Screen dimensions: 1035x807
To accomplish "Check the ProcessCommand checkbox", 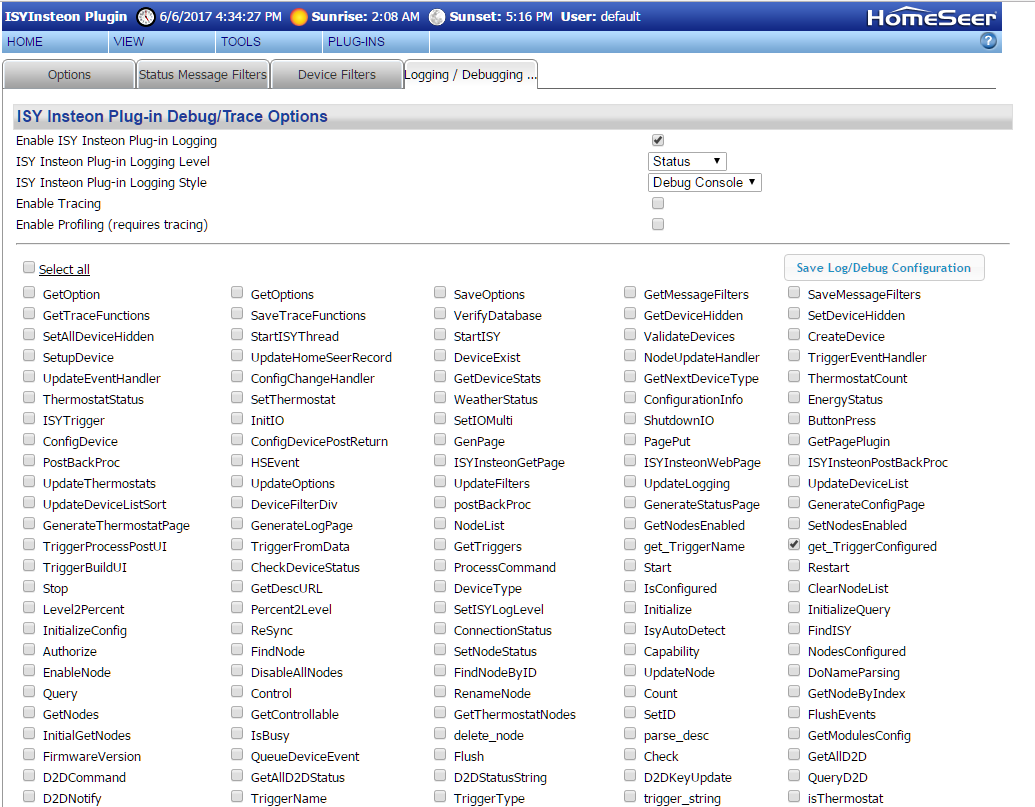I will tap(440, 565).
